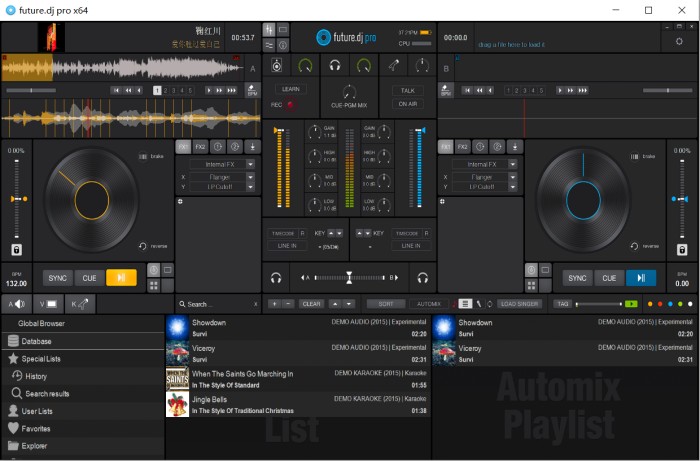Open the mixer view icon
The height and width of the screenshot is (461, 700).
point(269,30)
